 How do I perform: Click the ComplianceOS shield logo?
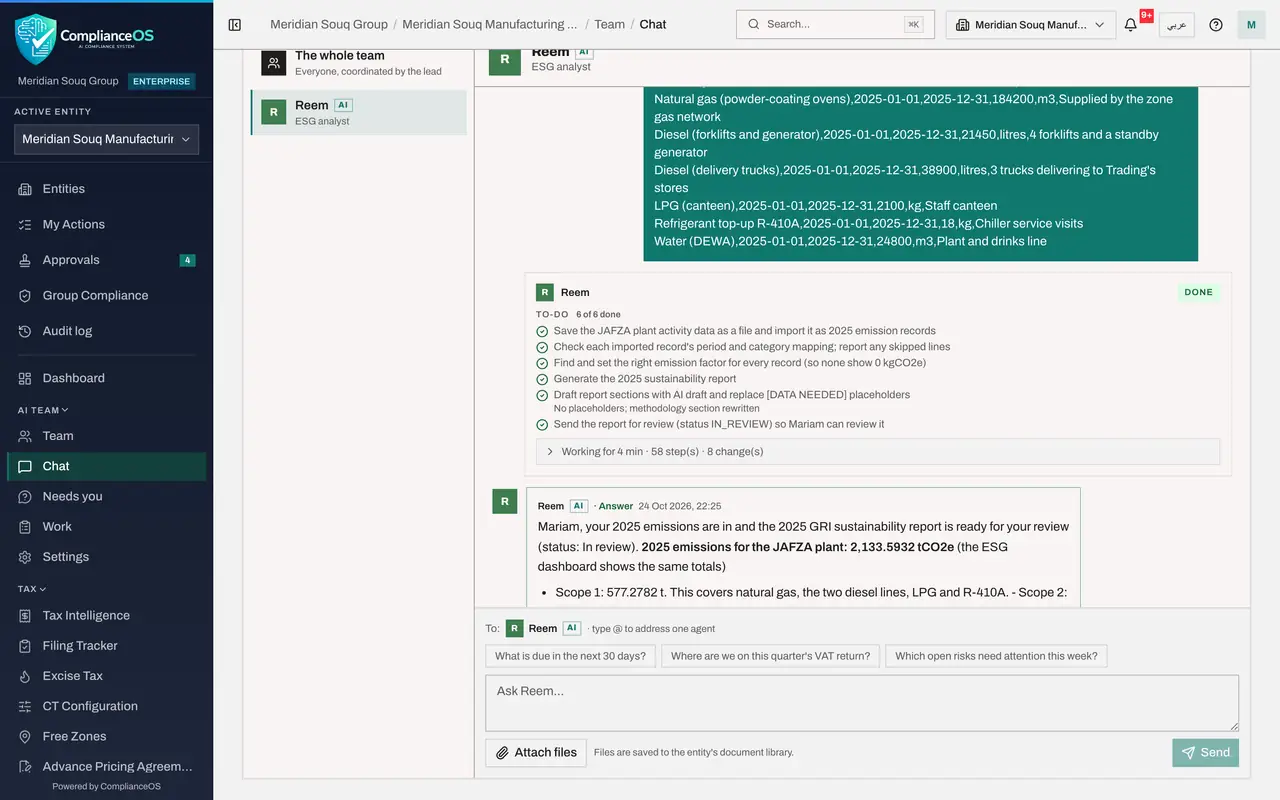[x=36, y=39]
